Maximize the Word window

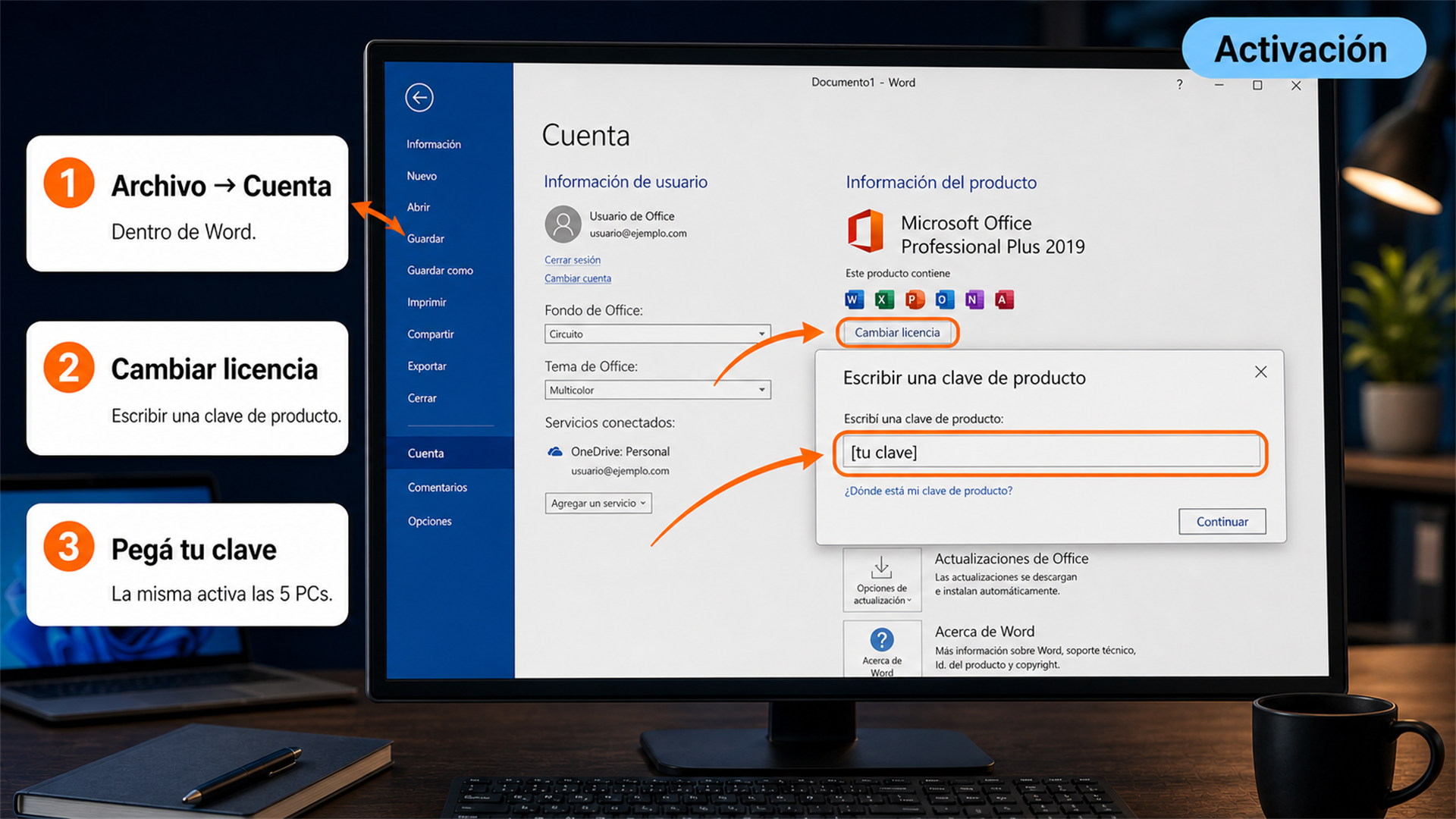[x=1257, y=85]
